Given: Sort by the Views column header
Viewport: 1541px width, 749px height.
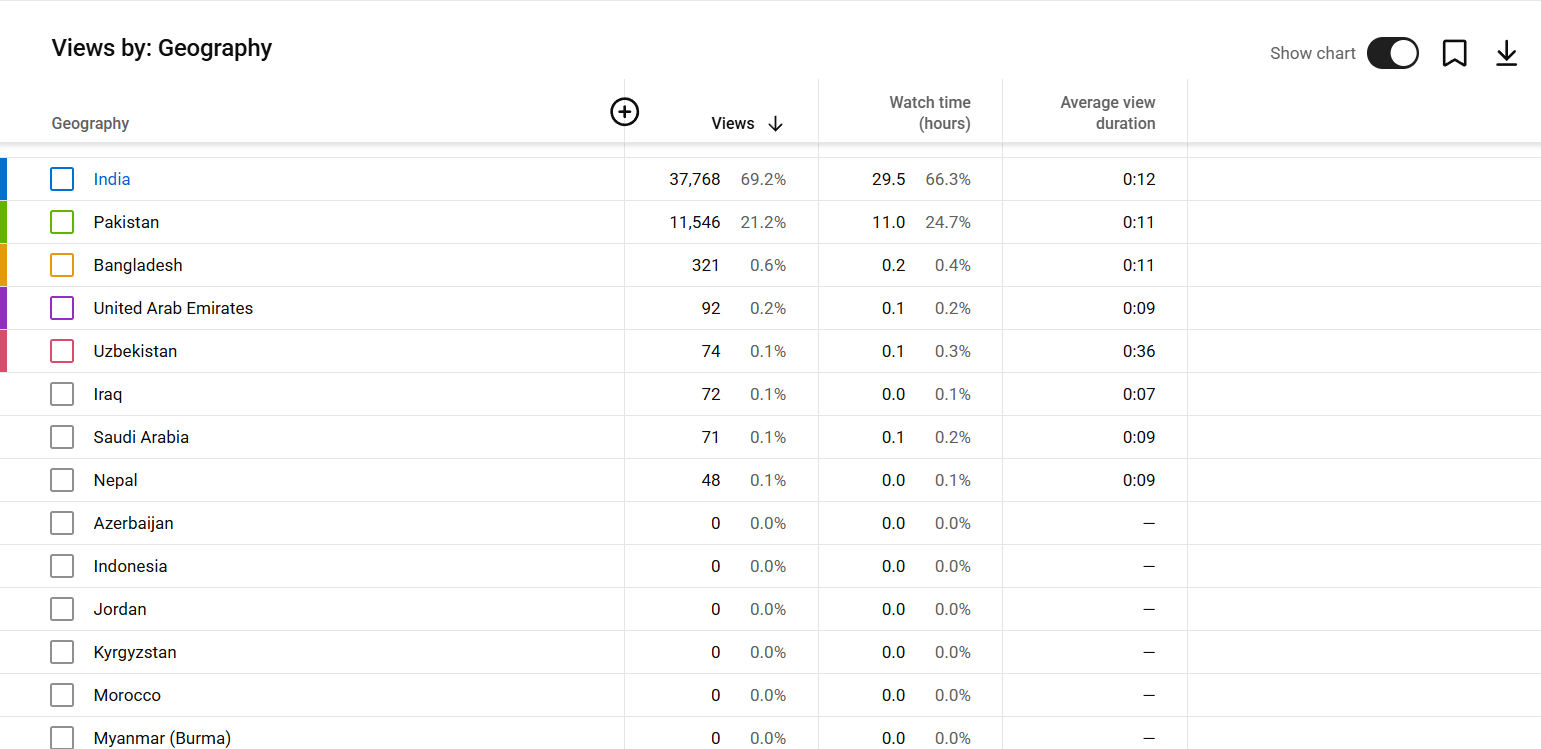Looking at the screenshot, I should coord(732,124).
